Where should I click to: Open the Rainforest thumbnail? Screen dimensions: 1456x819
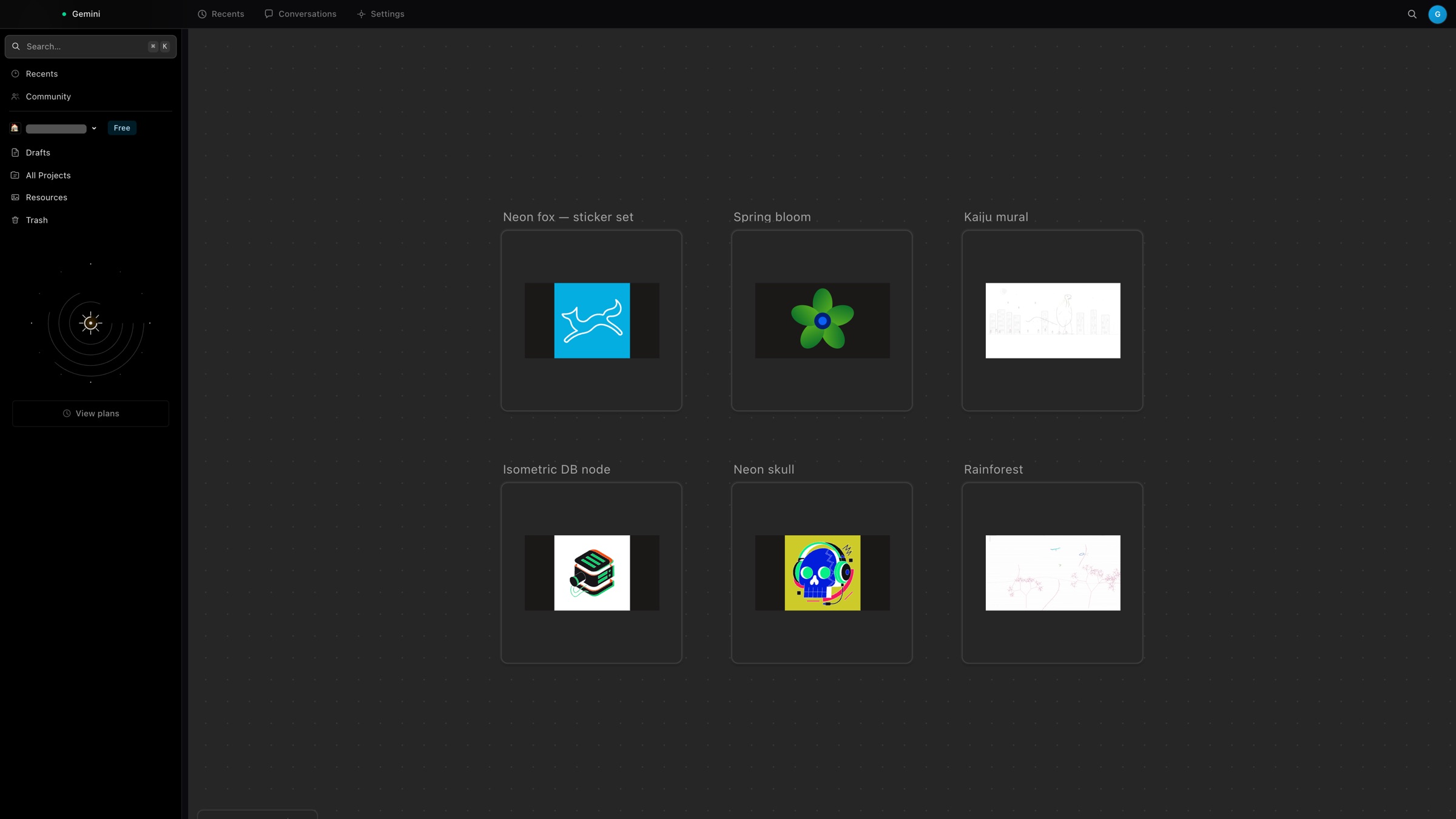(1053, 573)
